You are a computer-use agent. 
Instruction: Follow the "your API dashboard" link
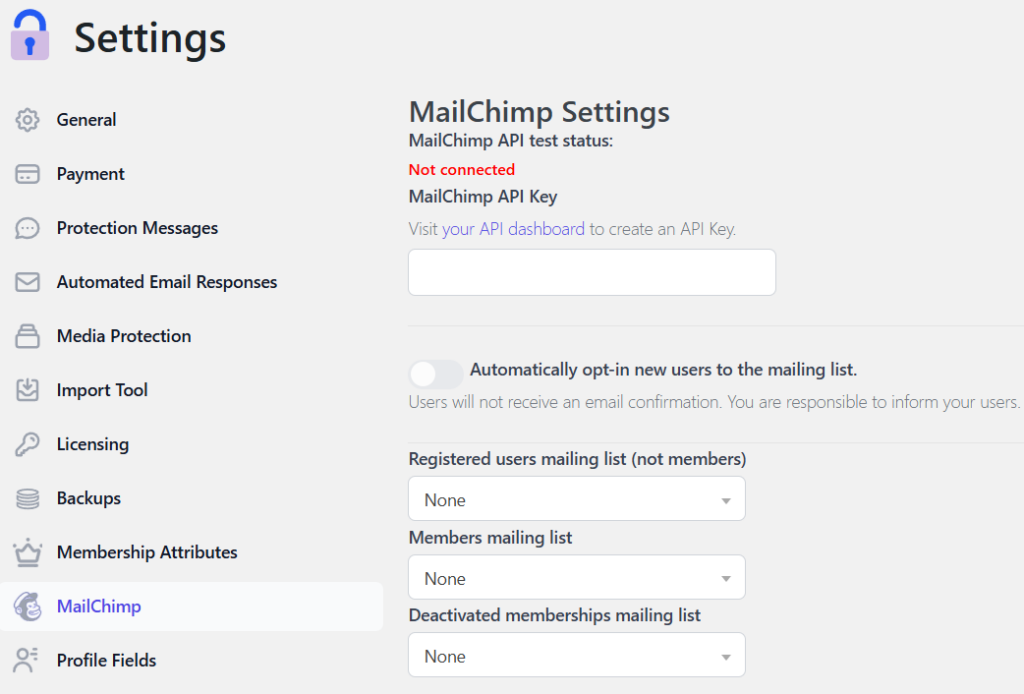[513, 229]
